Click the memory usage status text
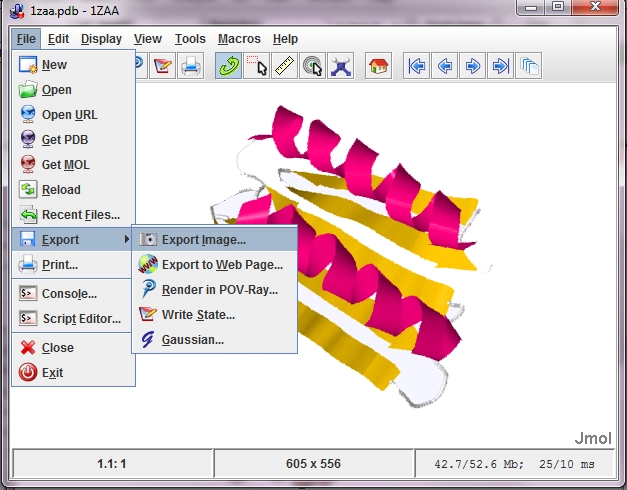627x490 pixels. tap(514, 464)
